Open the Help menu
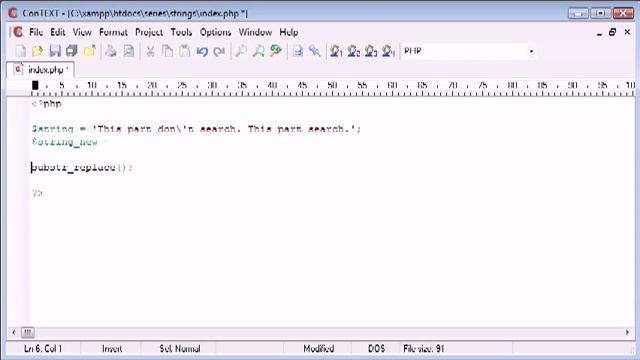 [289, 32]
